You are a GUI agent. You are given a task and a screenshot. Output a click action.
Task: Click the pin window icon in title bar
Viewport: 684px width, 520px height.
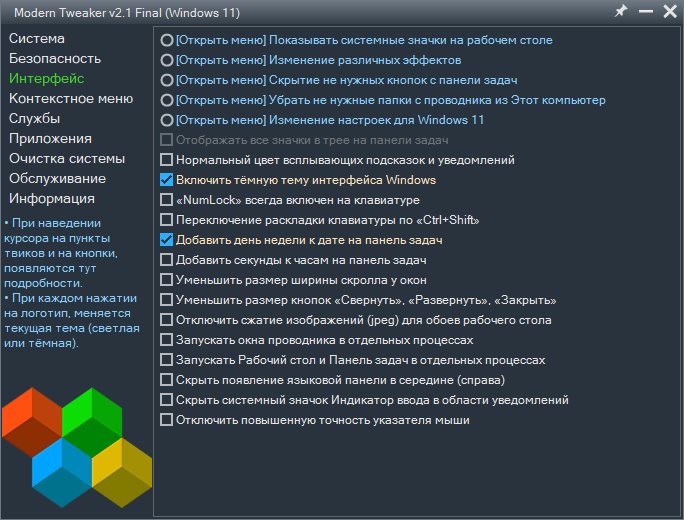[x=621, y=11]
